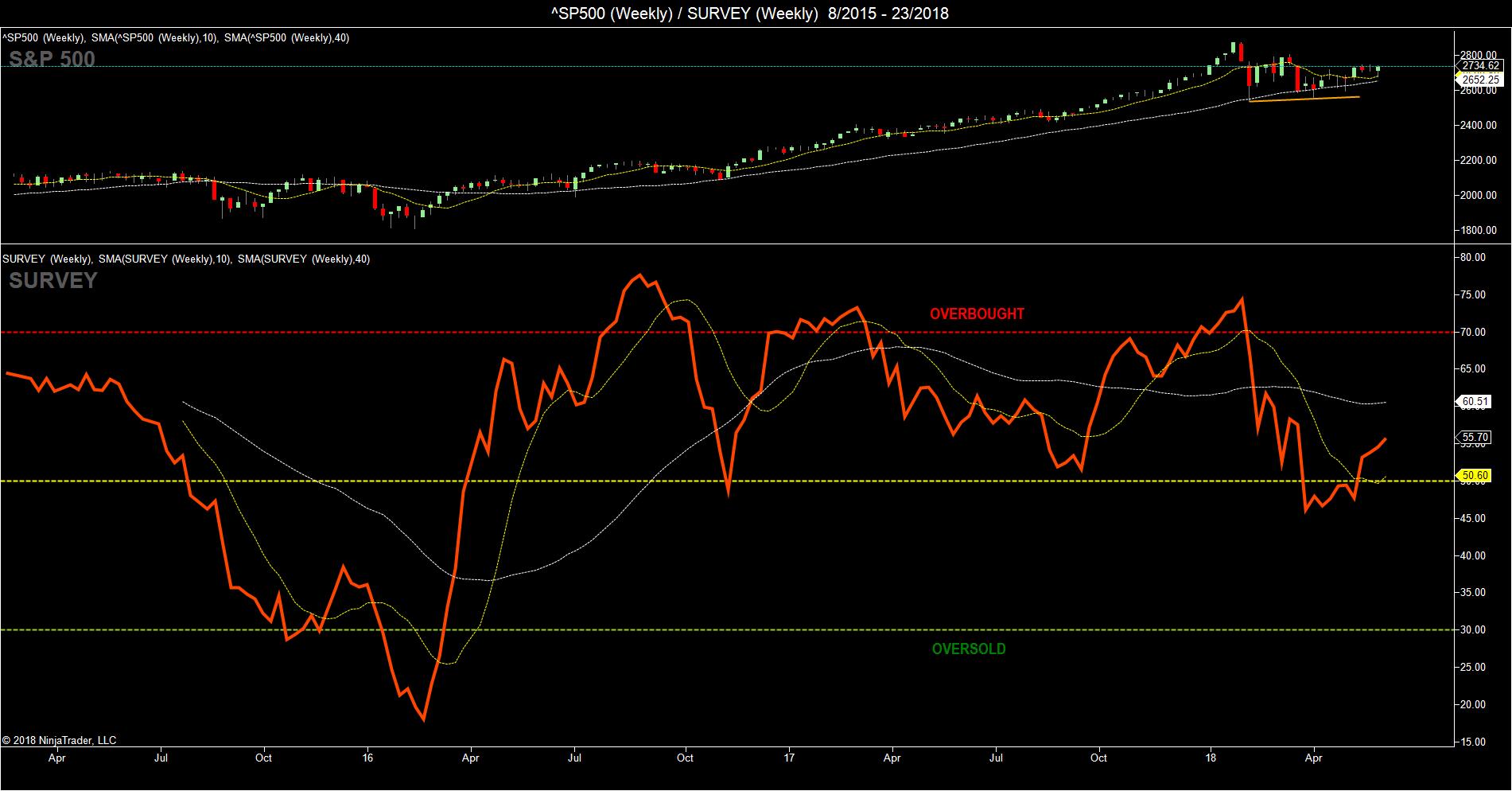Click the "© 2018 NinjaTrader, LLC" copyright text
1512x791 pixels.
click(60, 740)
